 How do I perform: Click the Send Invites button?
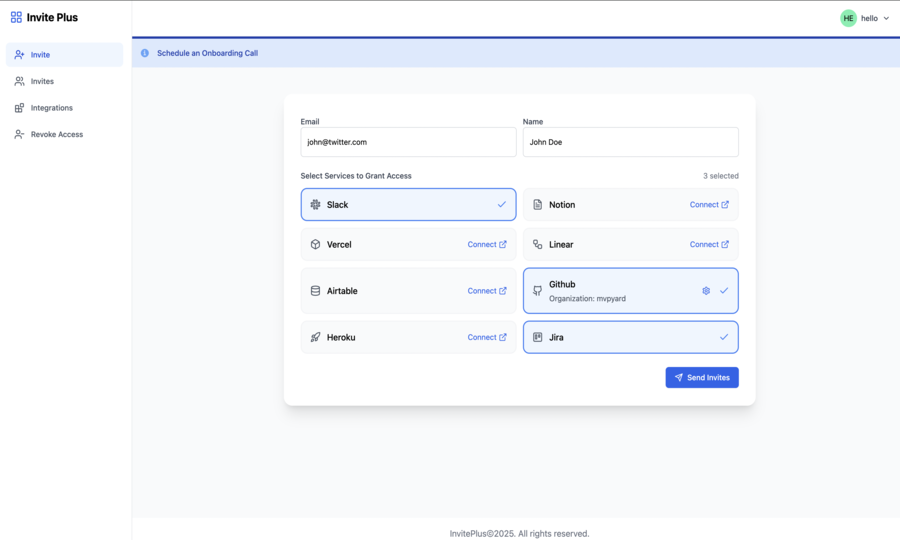[x=702, y=378]
